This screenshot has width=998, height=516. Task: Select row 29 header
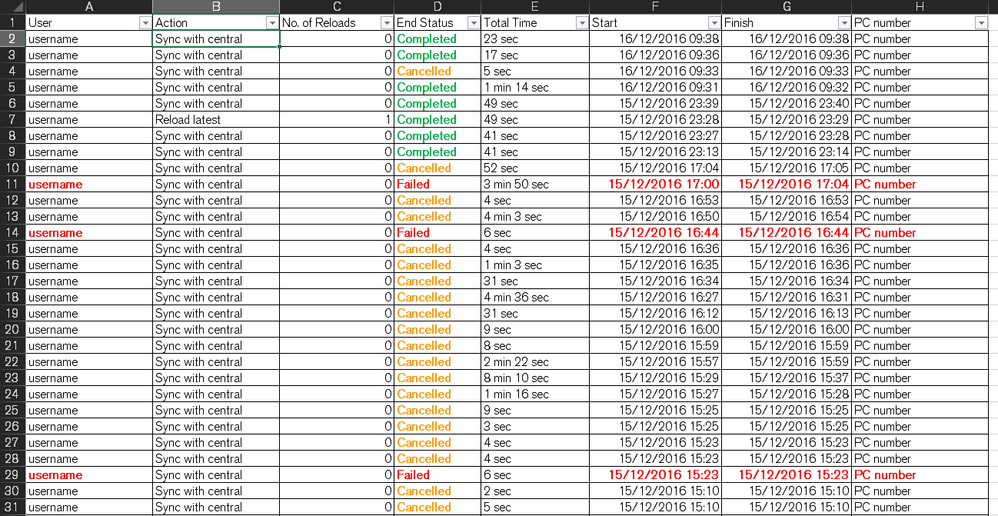click(13, 475)
